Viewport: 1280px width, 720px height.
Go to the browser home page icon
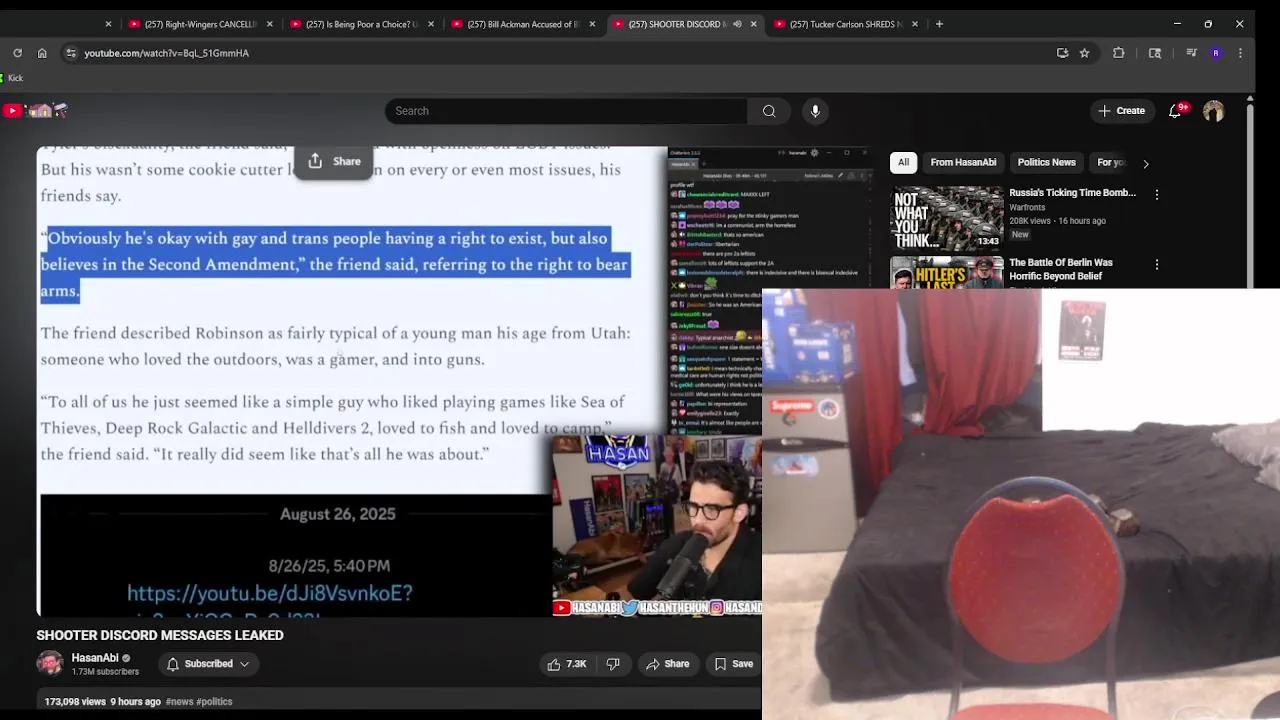[x=42, y=53]
